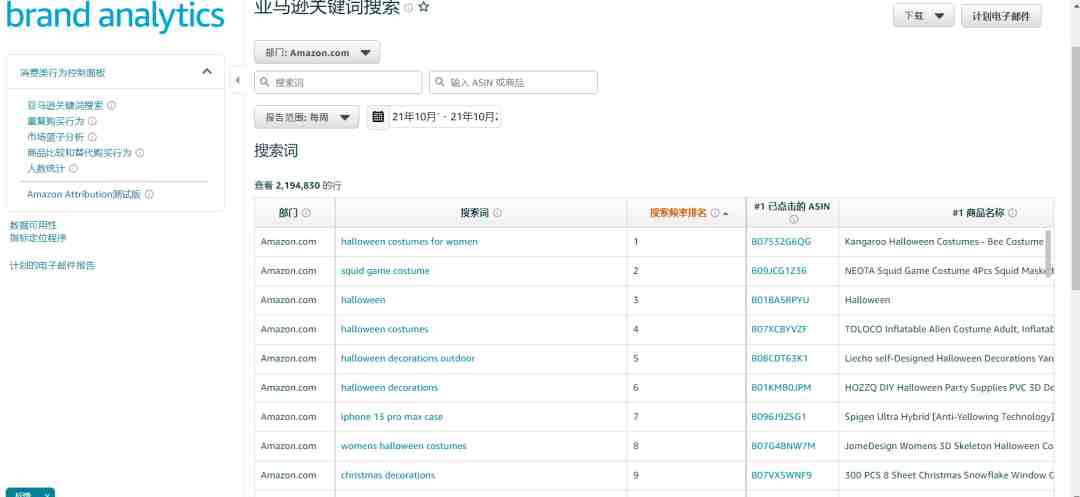Click the 输入 ASIN 或商品 input field
1080x497 pixels.
pos(513,82)
